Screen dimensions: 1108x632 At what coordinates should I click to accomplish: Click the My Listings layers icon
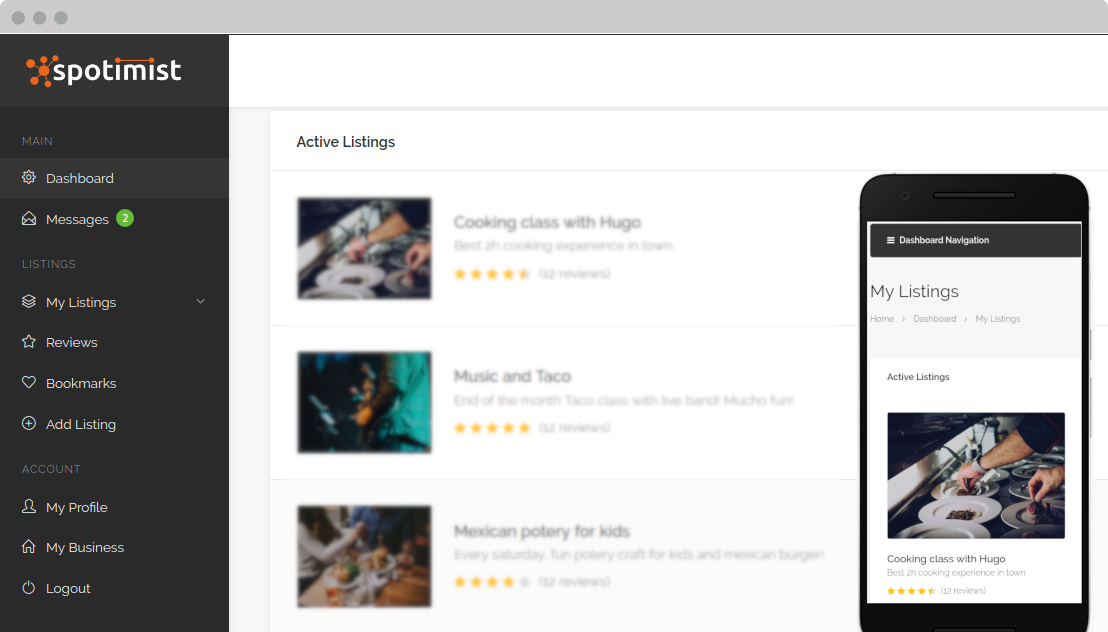click(29, 301)
